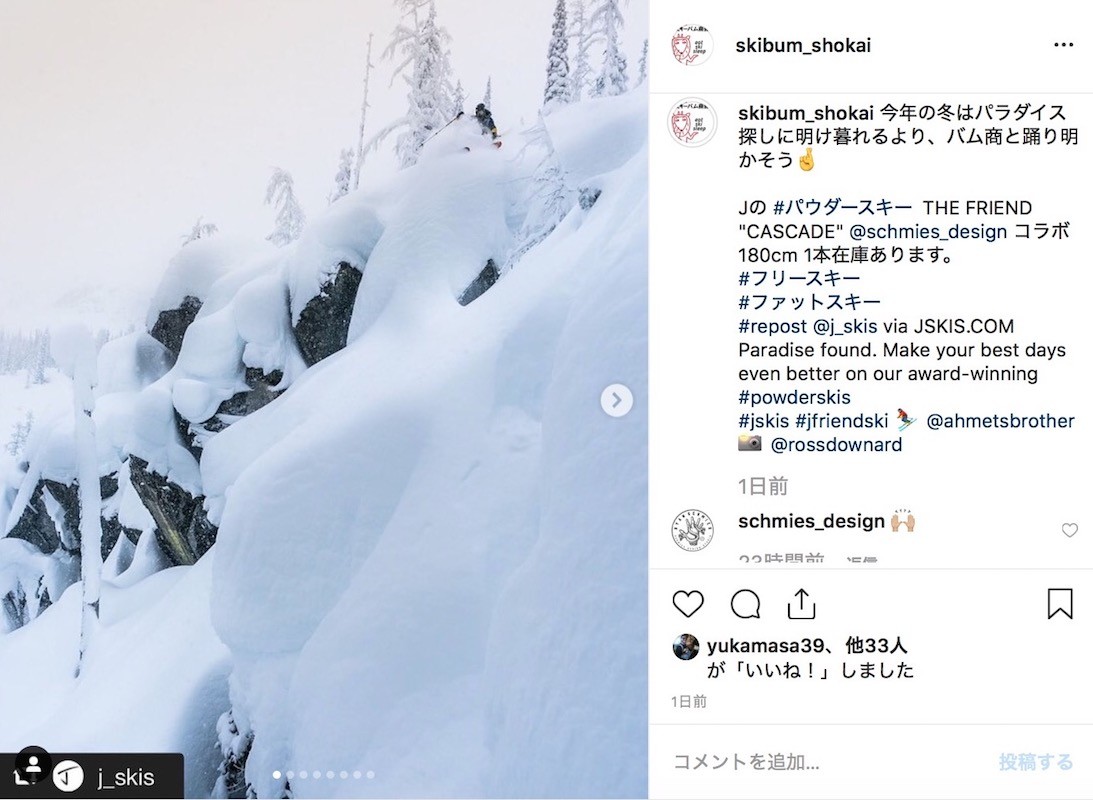Submit comment with the 投稿する button
Image resolution: width=1093 pixels, height=800 pixels.
pyautogui.click(x=1035, y=761)
